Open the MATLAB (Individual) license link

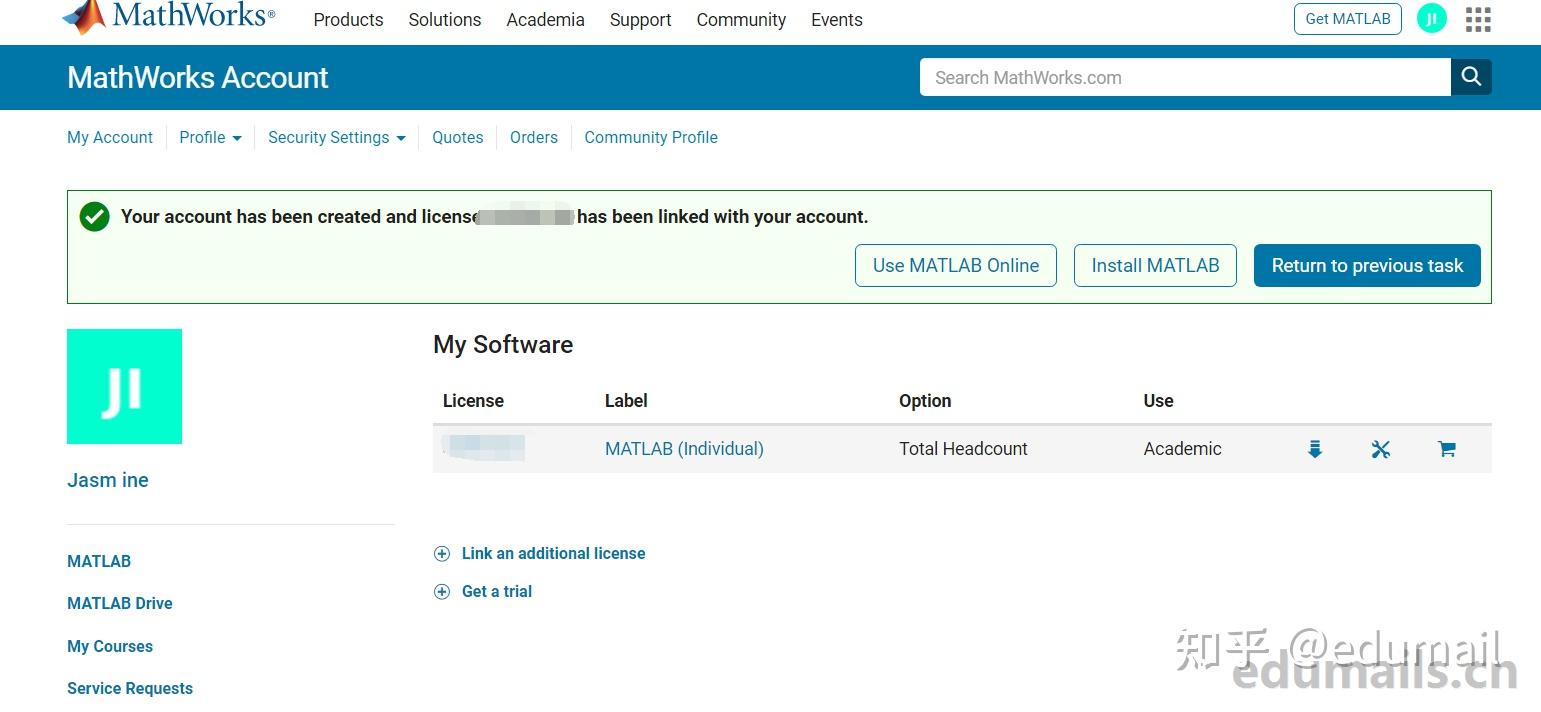(x=684, y=449)
